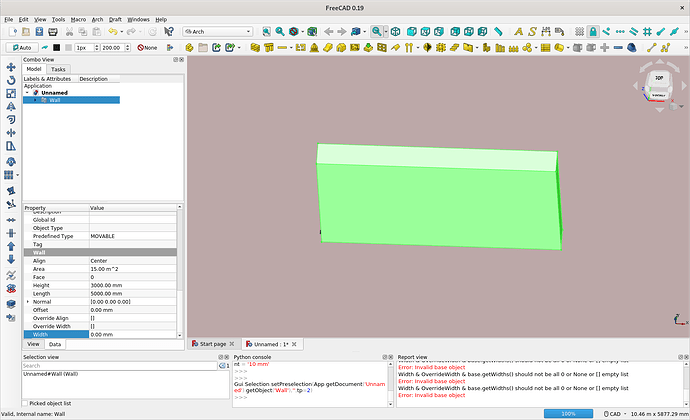Open the array tools dropdown in sidebar
Viewport: 690px width, 420px height.
click(18, 175)
